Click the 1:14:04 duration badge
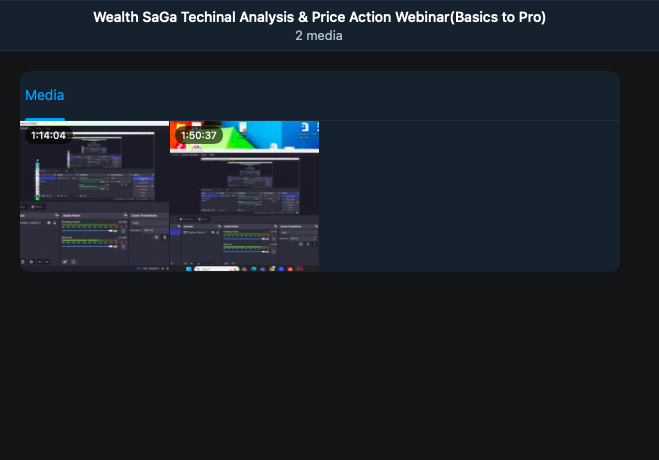The image size is (659, 460). pos(48,135)
